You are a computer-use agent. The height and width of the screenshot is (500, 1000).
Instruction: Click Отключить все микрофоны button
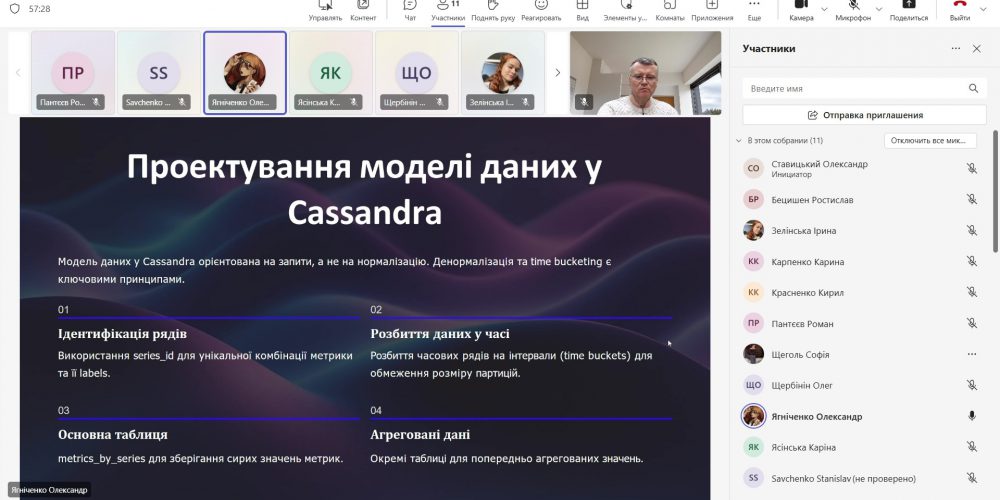tap(930, 140)
